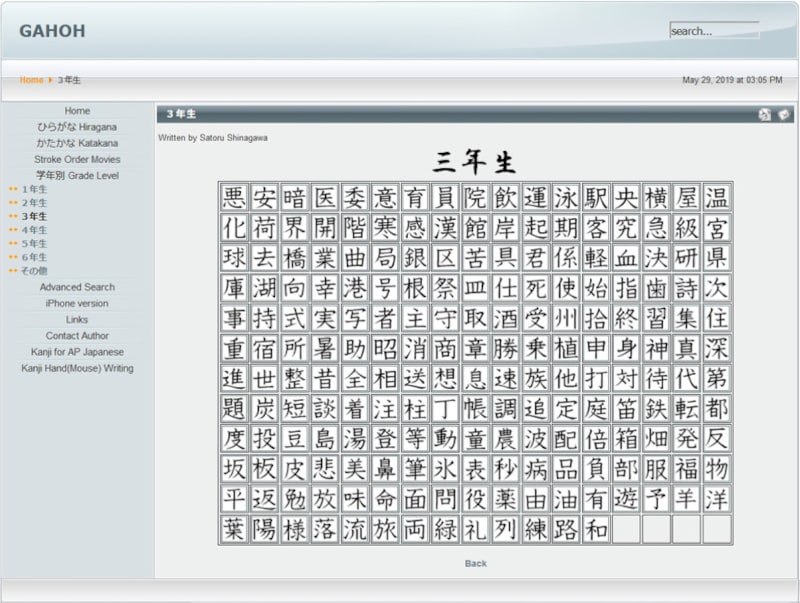Click the email icon in article header
Viewport: 800px width, 603px height.
pos(784,114)
